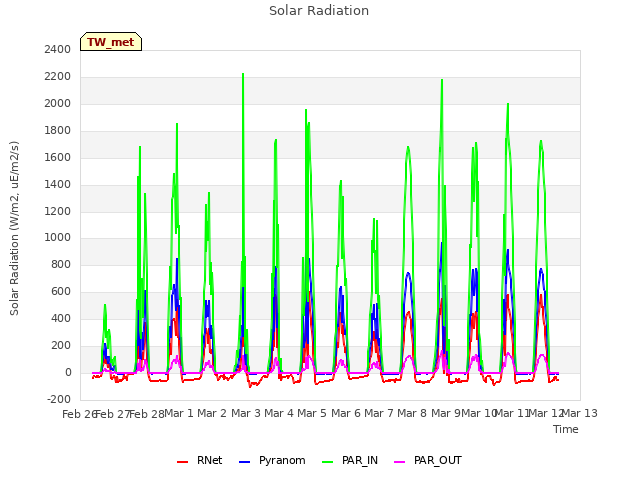Image resolution: width=640 pixels, height=480 pixels.
Task: Click the -200 y-axis tick label
Action: (x=59, y=399)
